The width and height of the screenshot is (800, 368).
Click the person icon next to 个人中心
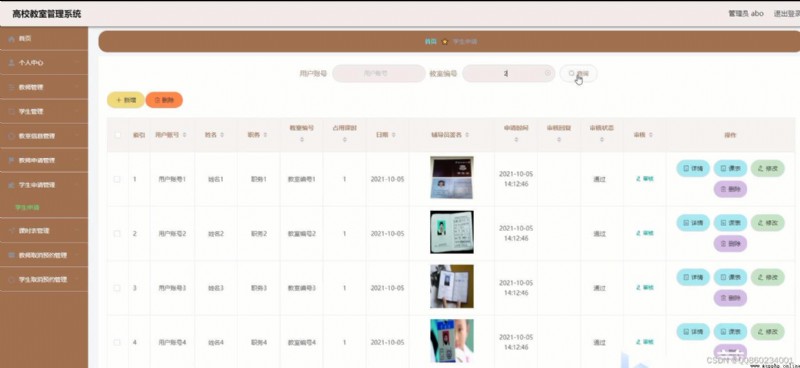pyautogui.click(x=12, y=63)
